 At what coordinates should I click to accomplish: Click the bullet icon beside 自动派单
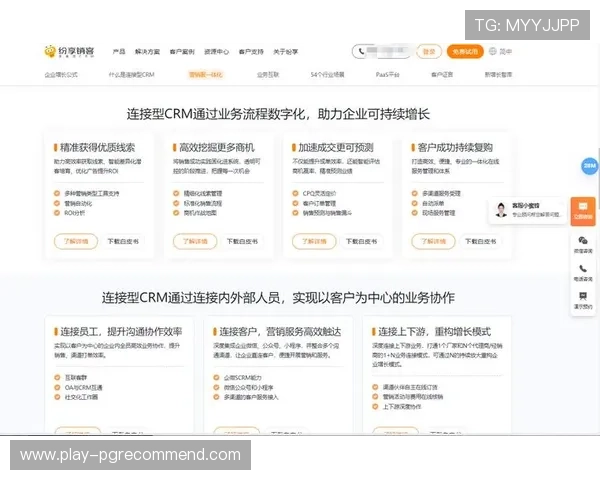pos(414,203)
